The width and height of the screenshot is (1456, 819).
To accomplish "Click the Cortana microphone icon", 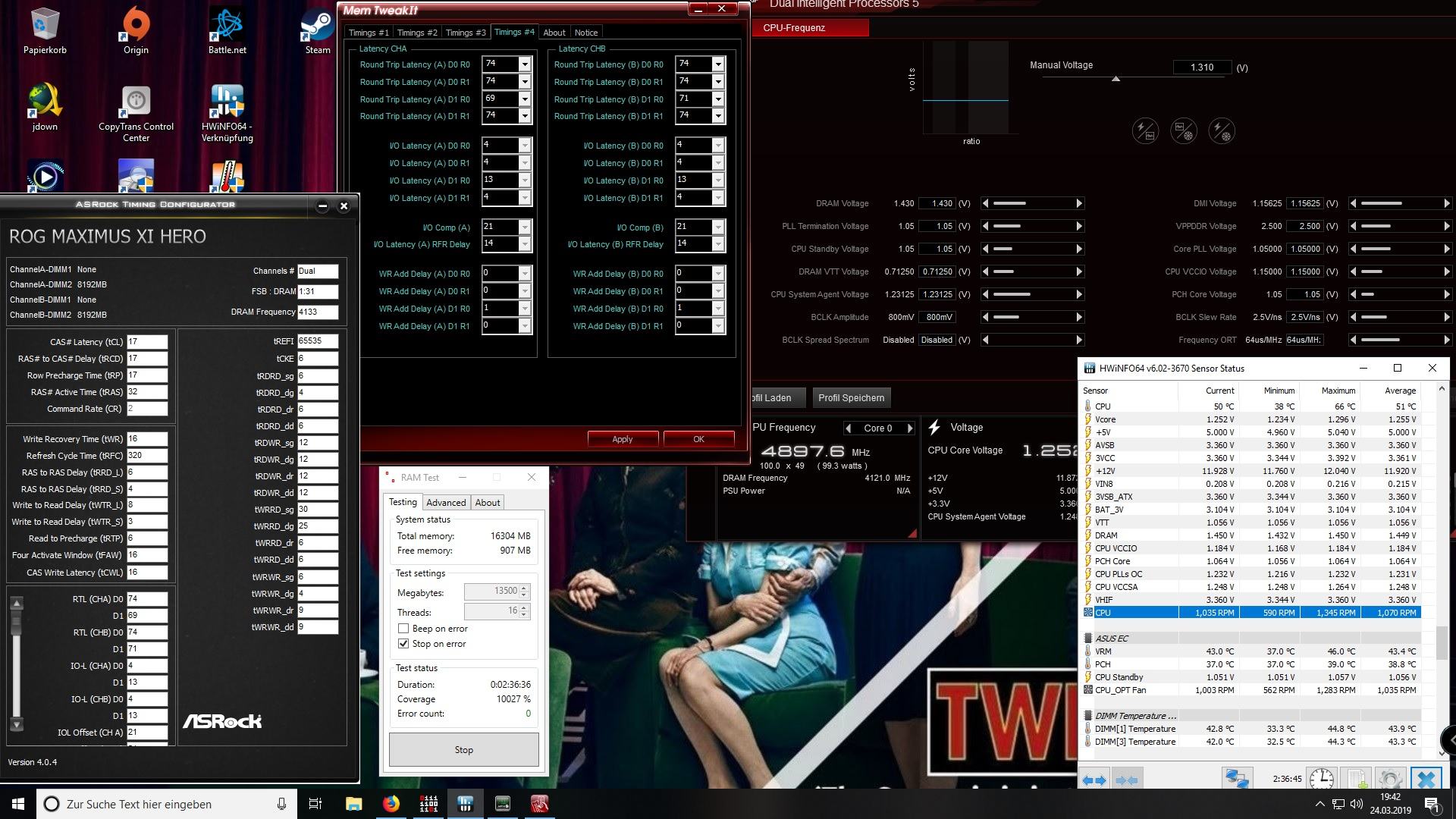I will (x=281, y=804).
